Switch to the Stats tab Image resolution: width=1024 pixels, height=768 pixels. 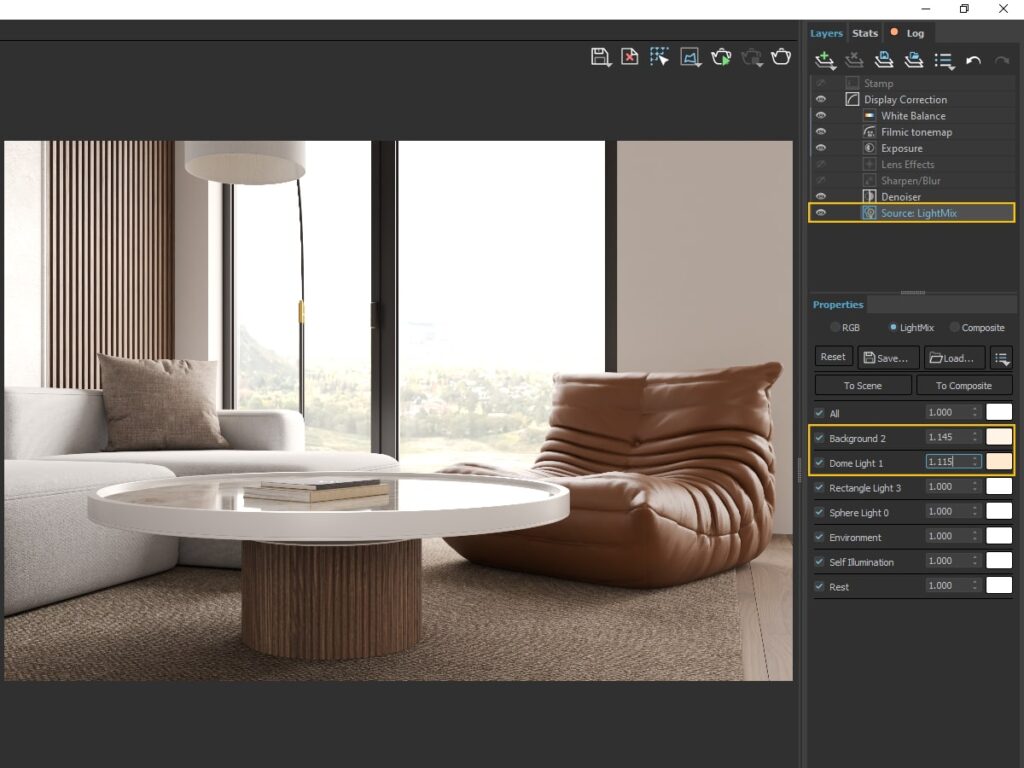(x=865, y=33)
